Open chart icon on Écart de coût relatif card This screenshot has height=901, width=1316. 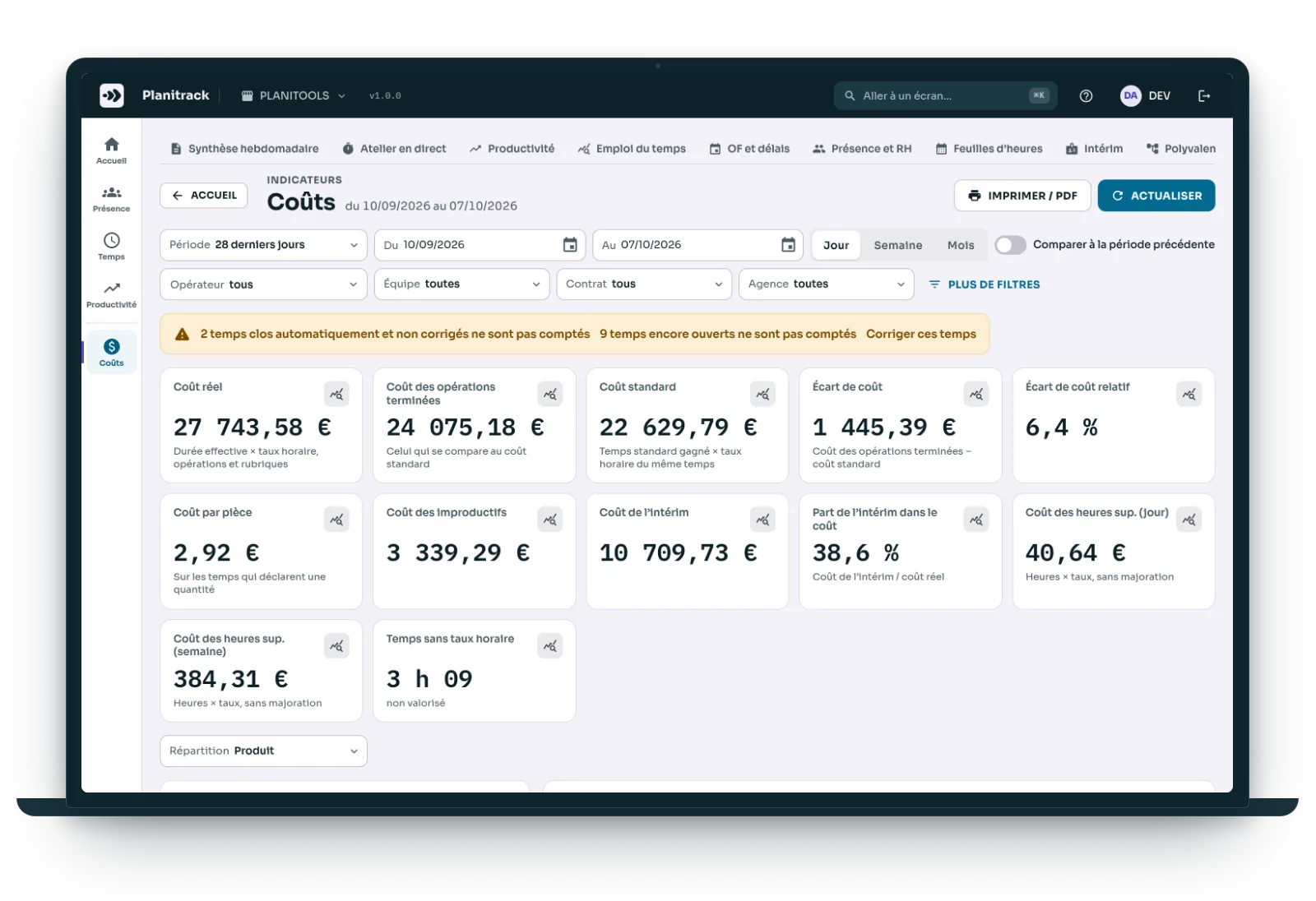coord(1189,394)
